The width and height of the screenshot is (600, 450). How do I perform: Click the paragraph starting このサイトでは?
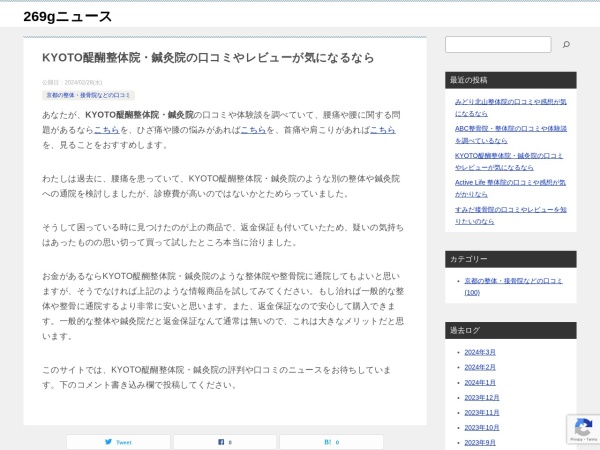216,377
